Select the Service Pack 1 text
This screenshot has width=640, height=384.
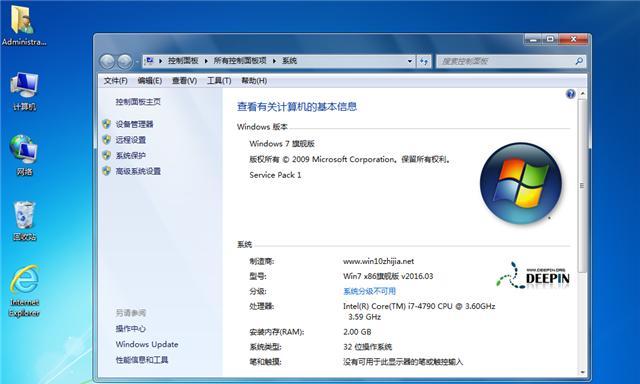coord(275,175)
